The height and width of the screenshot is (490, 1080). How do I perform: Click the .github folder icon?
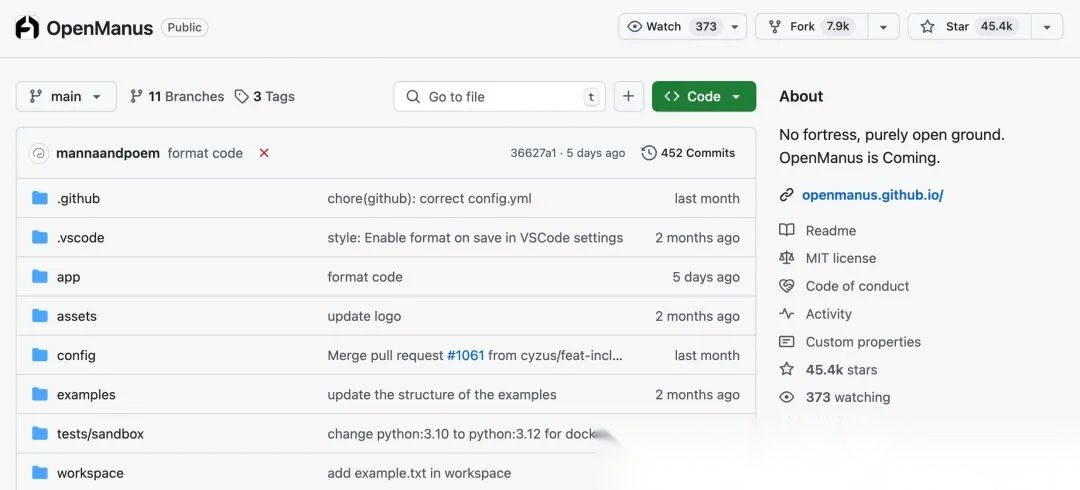click(40, 198)
